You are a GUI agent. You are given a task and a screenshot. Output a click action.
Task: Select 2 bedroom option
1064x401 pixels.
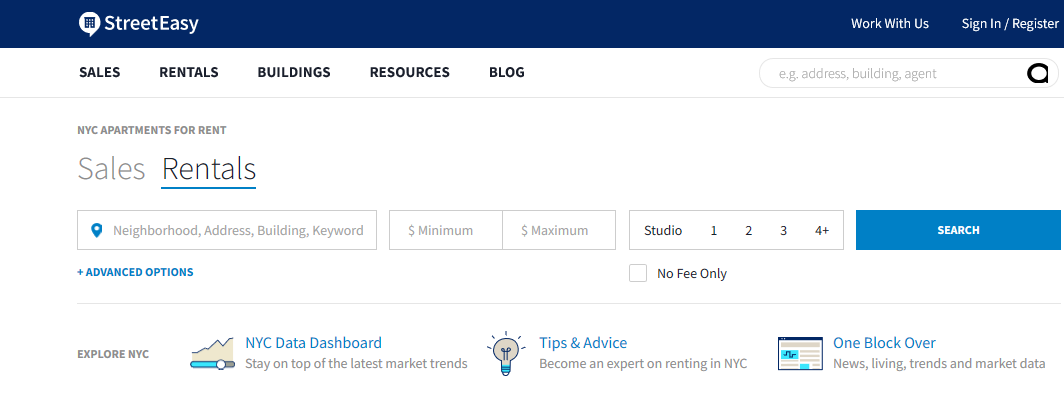pyautogui.click(x=748, y=231)
